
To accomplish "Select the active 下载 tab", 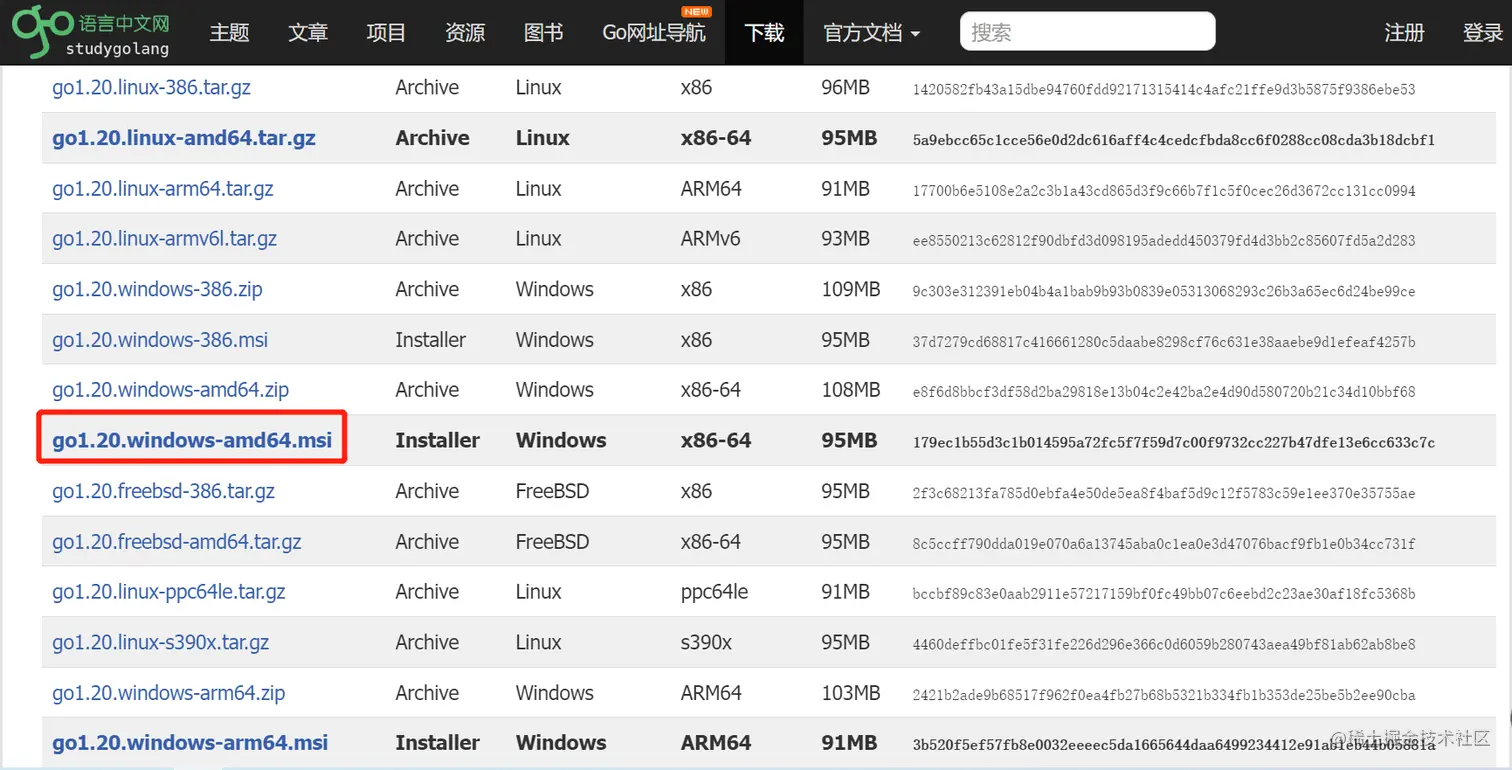I will point(765,33).
